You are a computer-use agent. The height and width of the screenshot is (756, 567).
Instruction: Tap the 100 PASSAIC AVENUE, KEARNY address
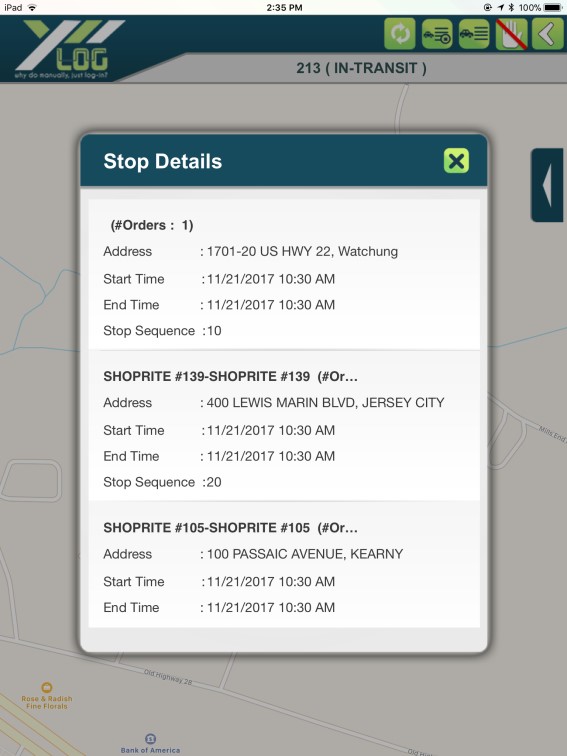tap(305, 554)
